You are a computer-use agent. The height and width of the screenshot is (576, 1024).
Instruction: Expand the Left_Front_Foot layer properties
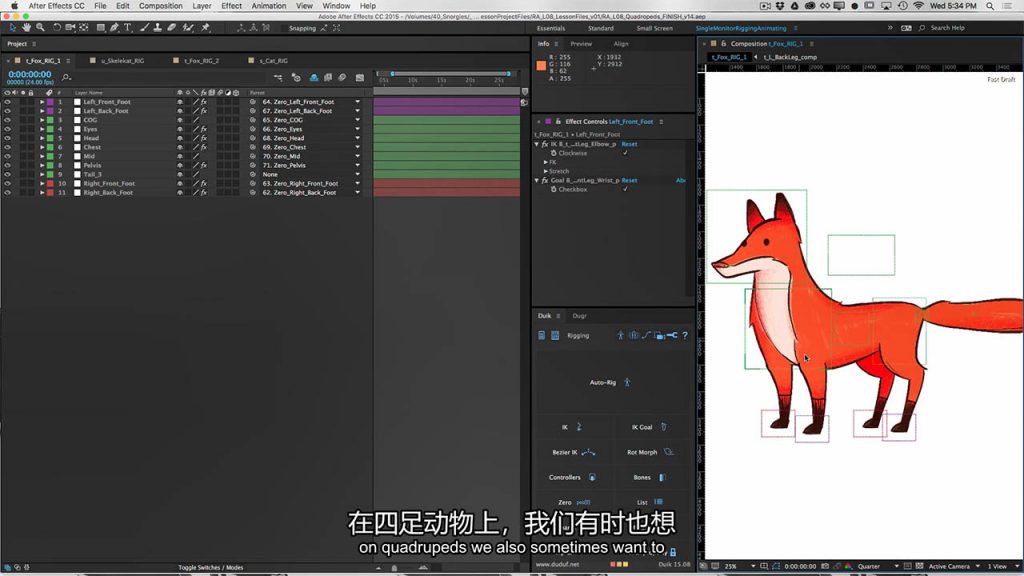pyautogui.click(x=42, y=102)
